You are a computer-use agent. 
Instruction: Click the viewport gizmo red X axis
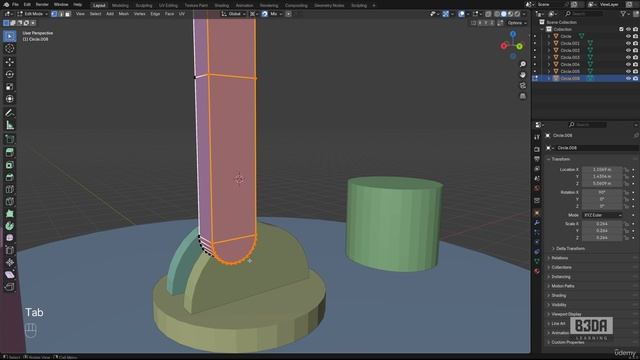click(x=504, y=46)
